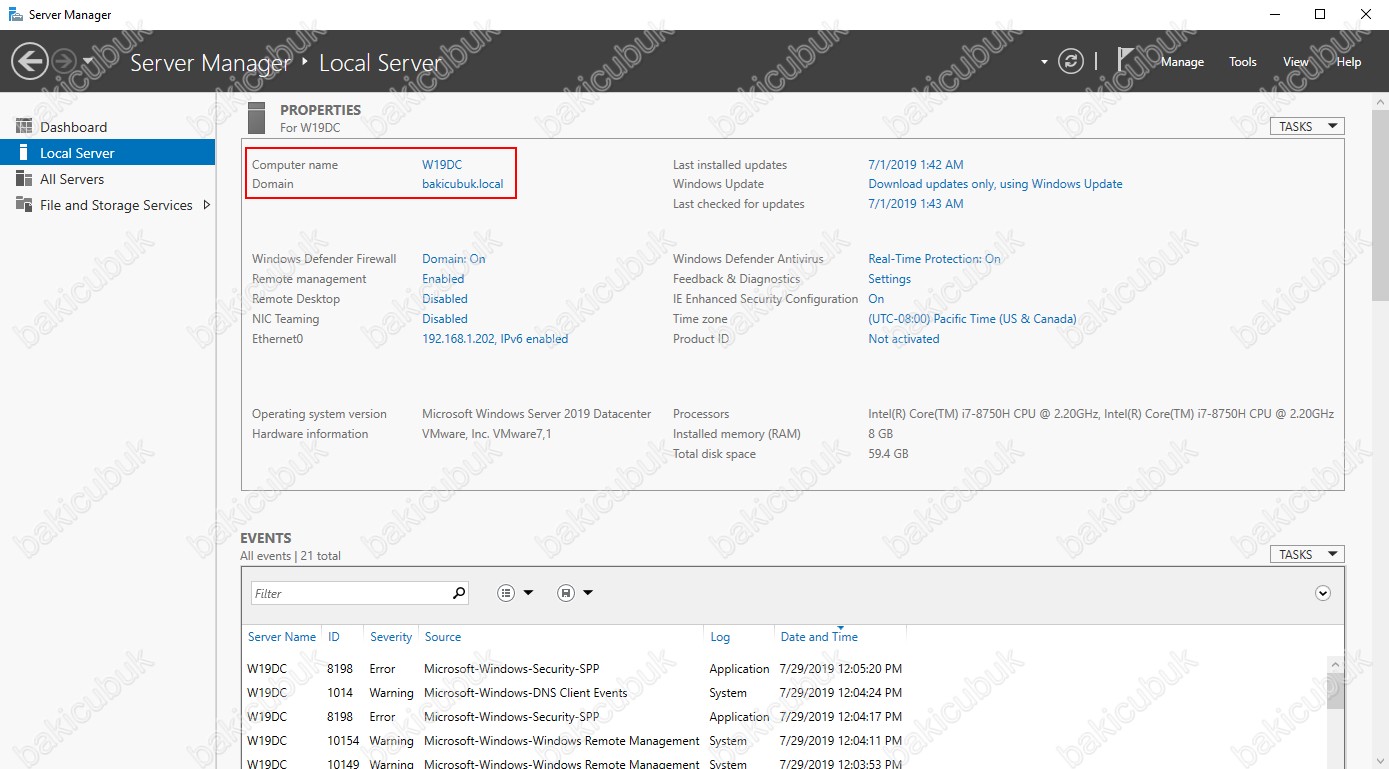
Task: Click Last checked for updates date link
Action: tap(916, 204)
